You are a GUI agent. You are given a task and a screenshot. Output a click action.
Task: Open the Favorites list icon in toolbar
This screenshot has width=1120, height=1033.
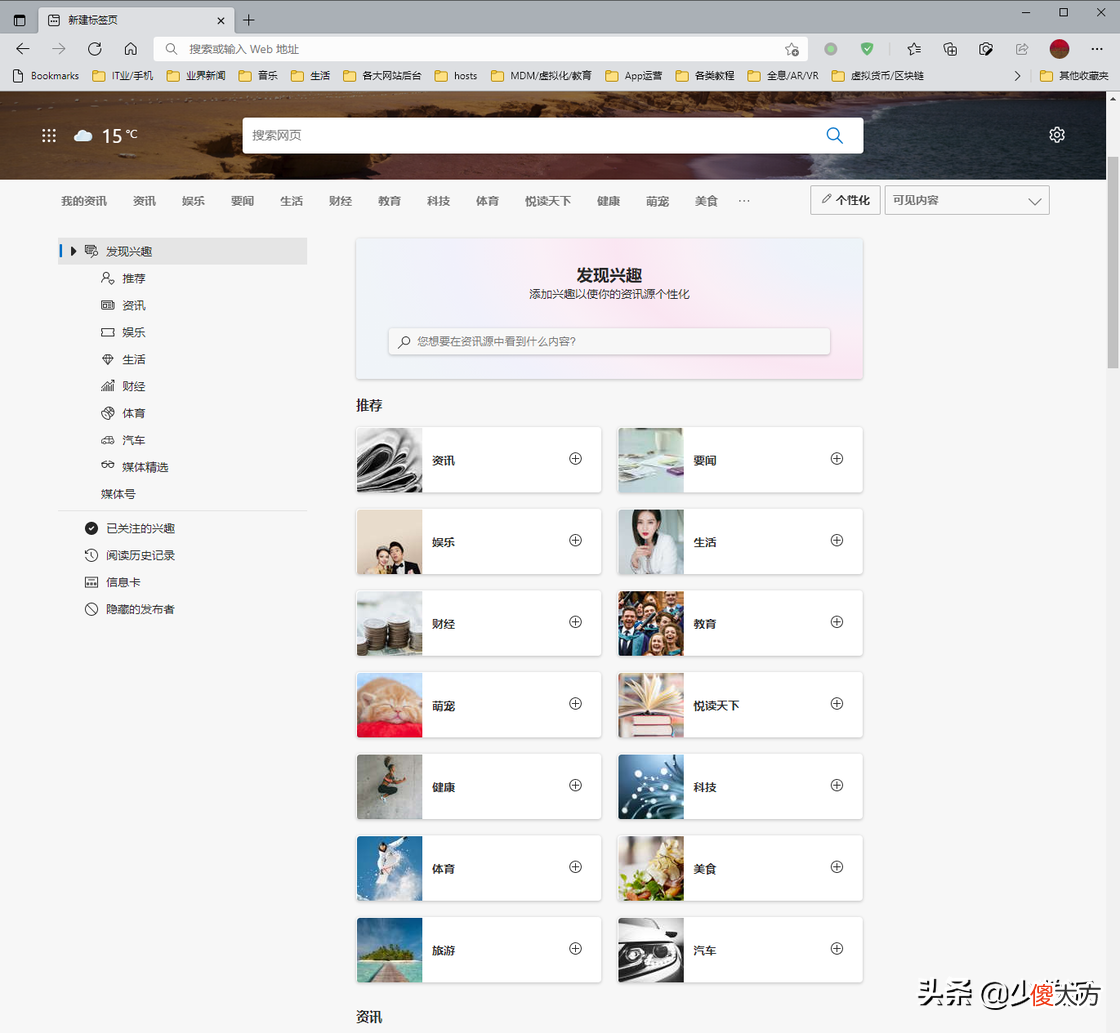click(x=914, y=49)
